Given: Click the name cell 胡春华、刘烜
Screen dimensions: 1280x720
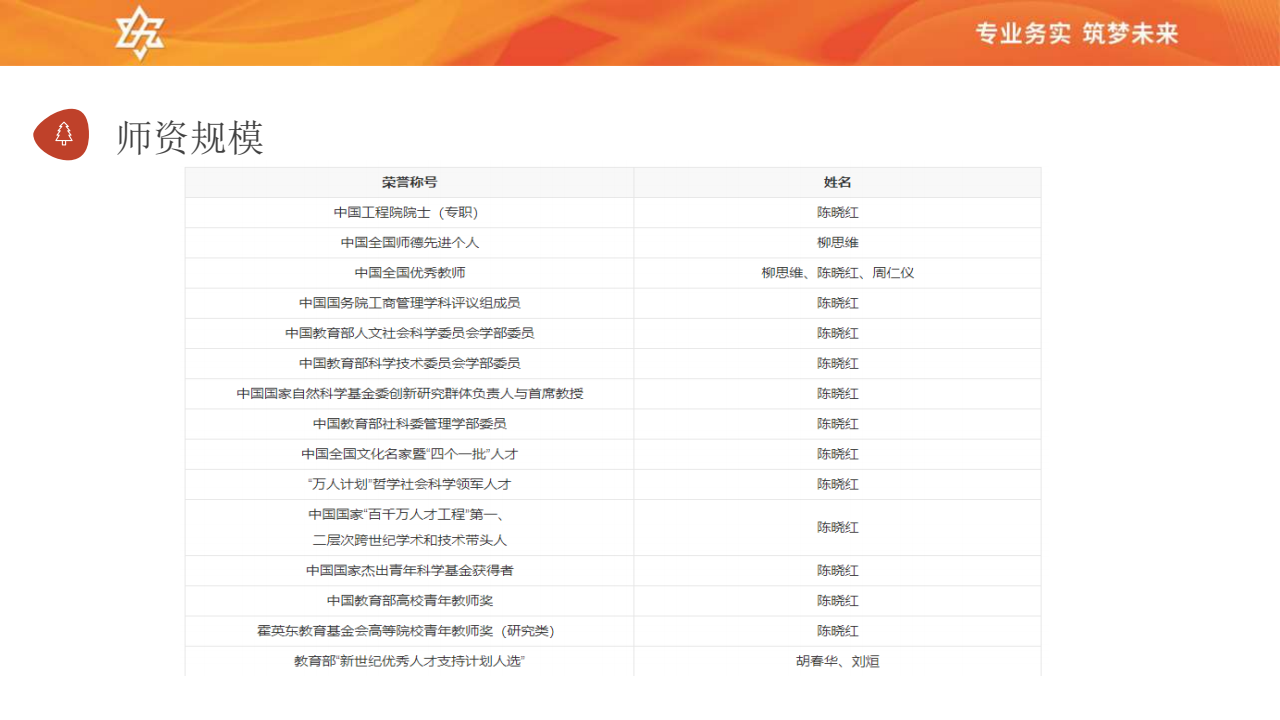Looking at the screenshot, I should point(837,661).
